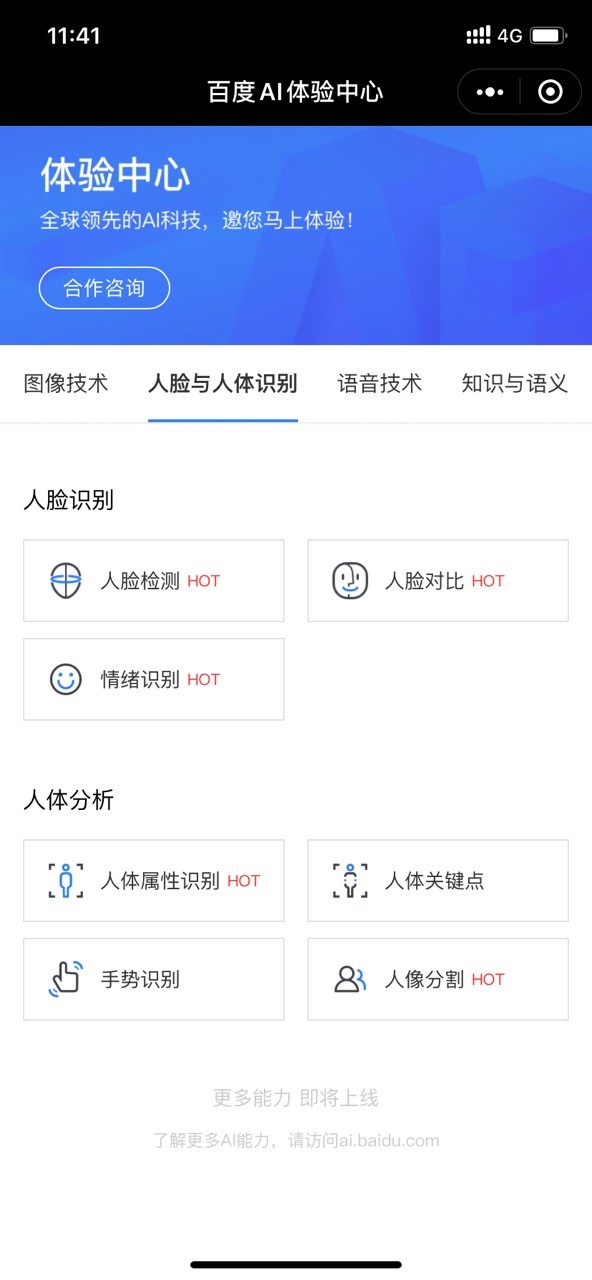Switch to 图像技术 tab

click(66, 383)
